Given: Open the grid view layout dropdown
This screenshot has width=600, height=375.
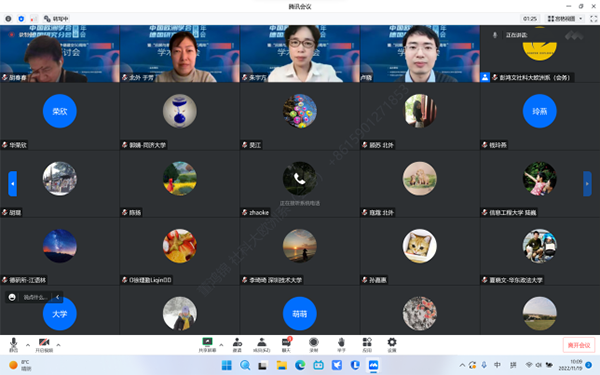Looking at the screenshot, I should [565, 18].
